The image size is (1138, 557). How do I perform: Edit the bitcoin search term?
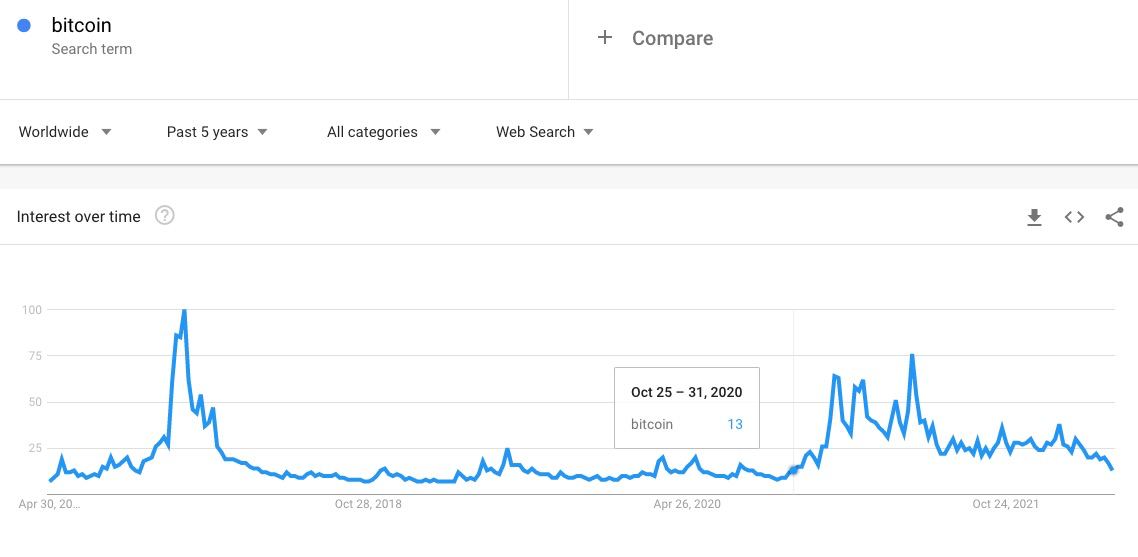(82, 25)
